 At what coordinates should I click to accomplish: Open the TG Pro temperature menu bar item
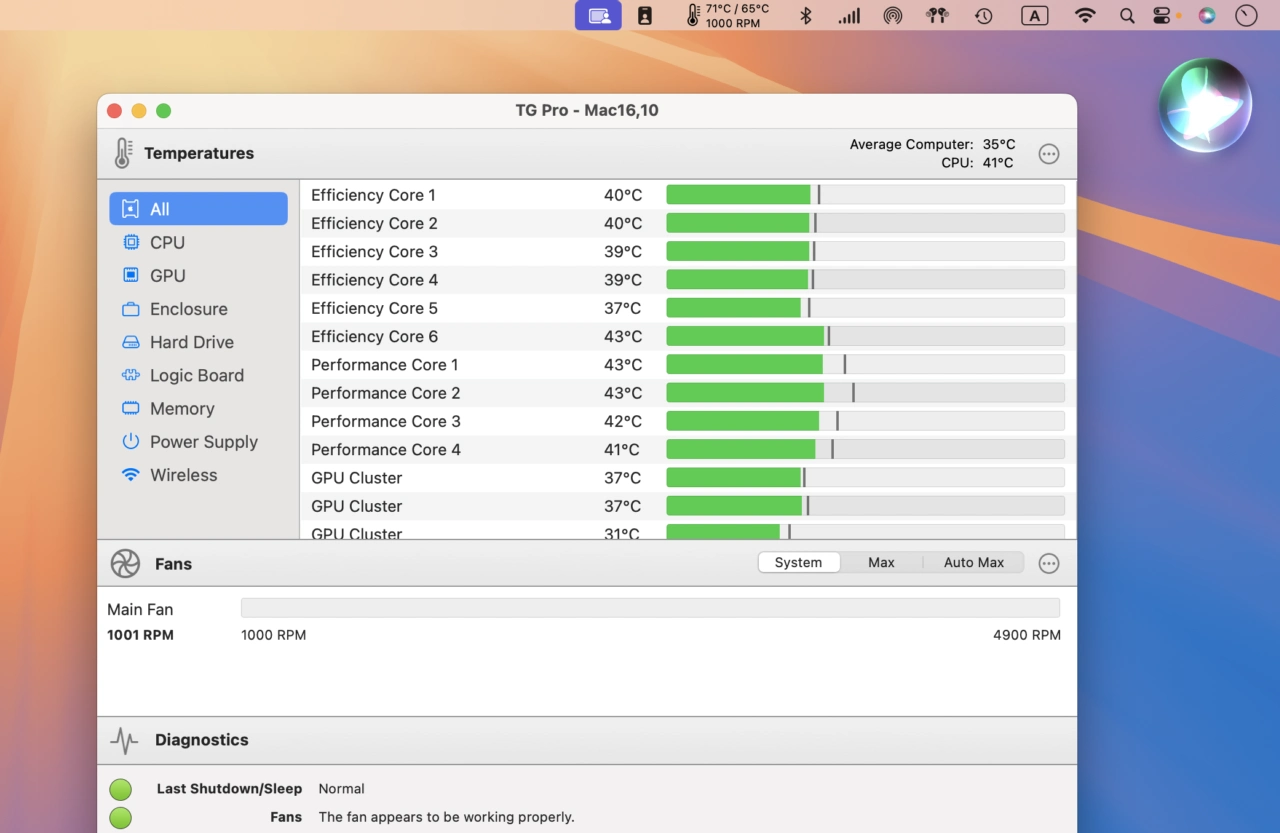pos(728,15)
